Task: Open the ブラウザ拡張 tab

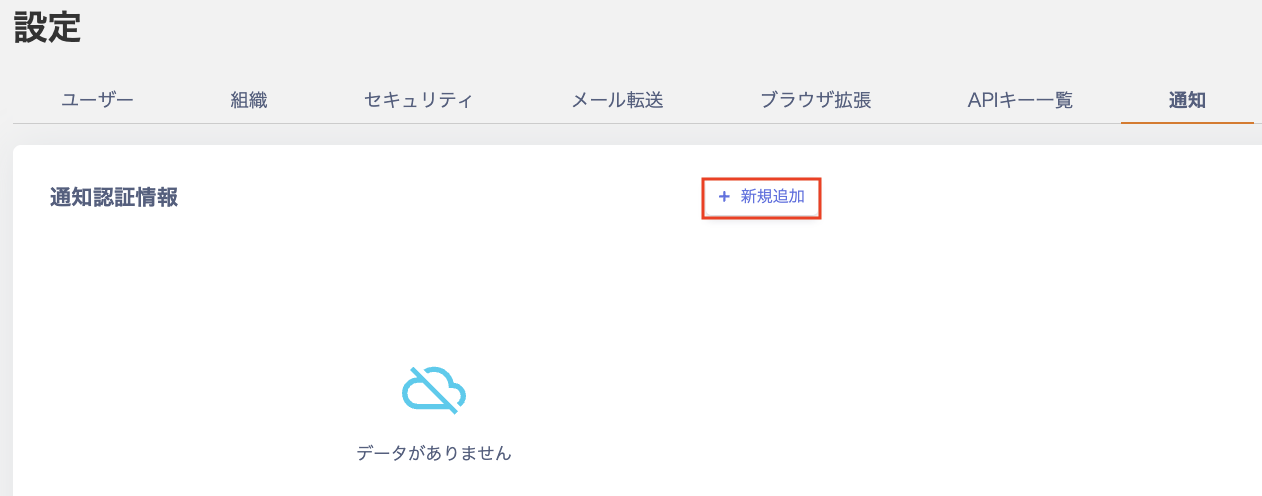Action: coord(815,100)
